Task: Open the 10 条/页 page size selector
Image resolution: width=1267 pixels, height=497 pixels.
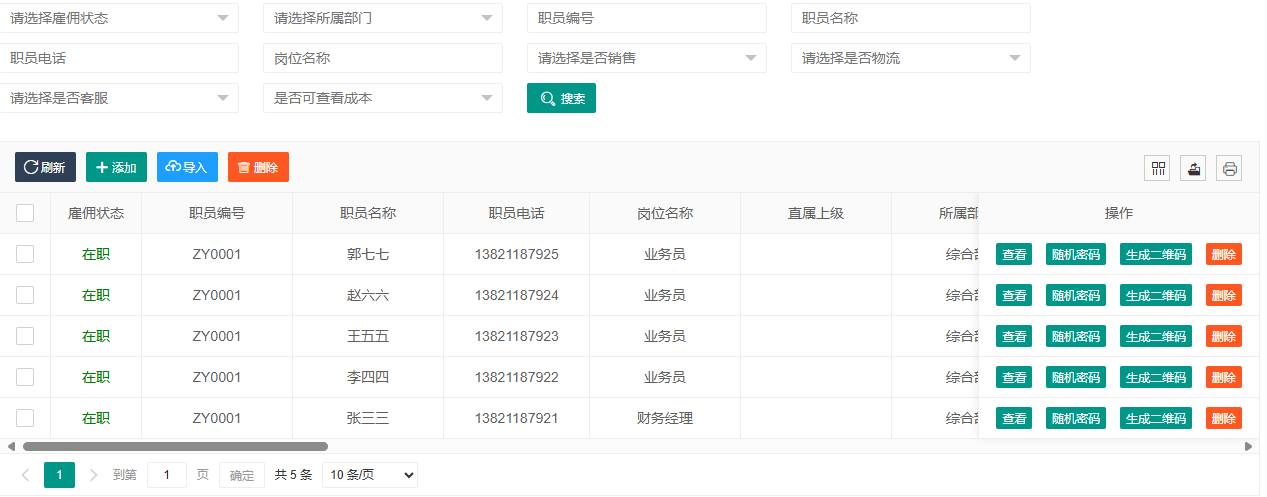Action: click(x=369, y=475)
